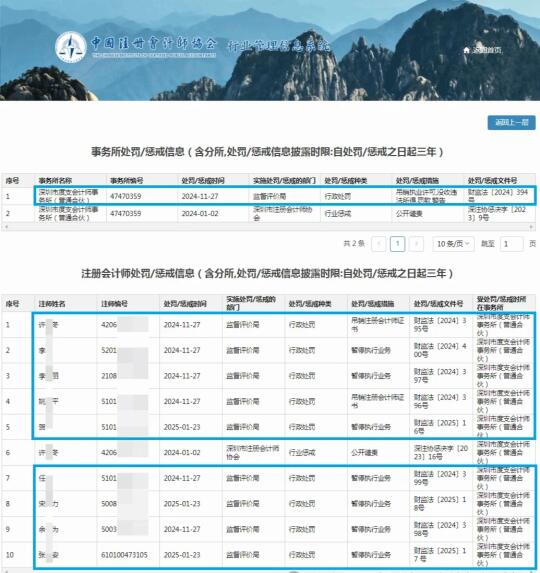The height and width of the screenshot is (573, 540).
Task: Click left arrow of firm table scrollbar
Action: pos(6,227)
